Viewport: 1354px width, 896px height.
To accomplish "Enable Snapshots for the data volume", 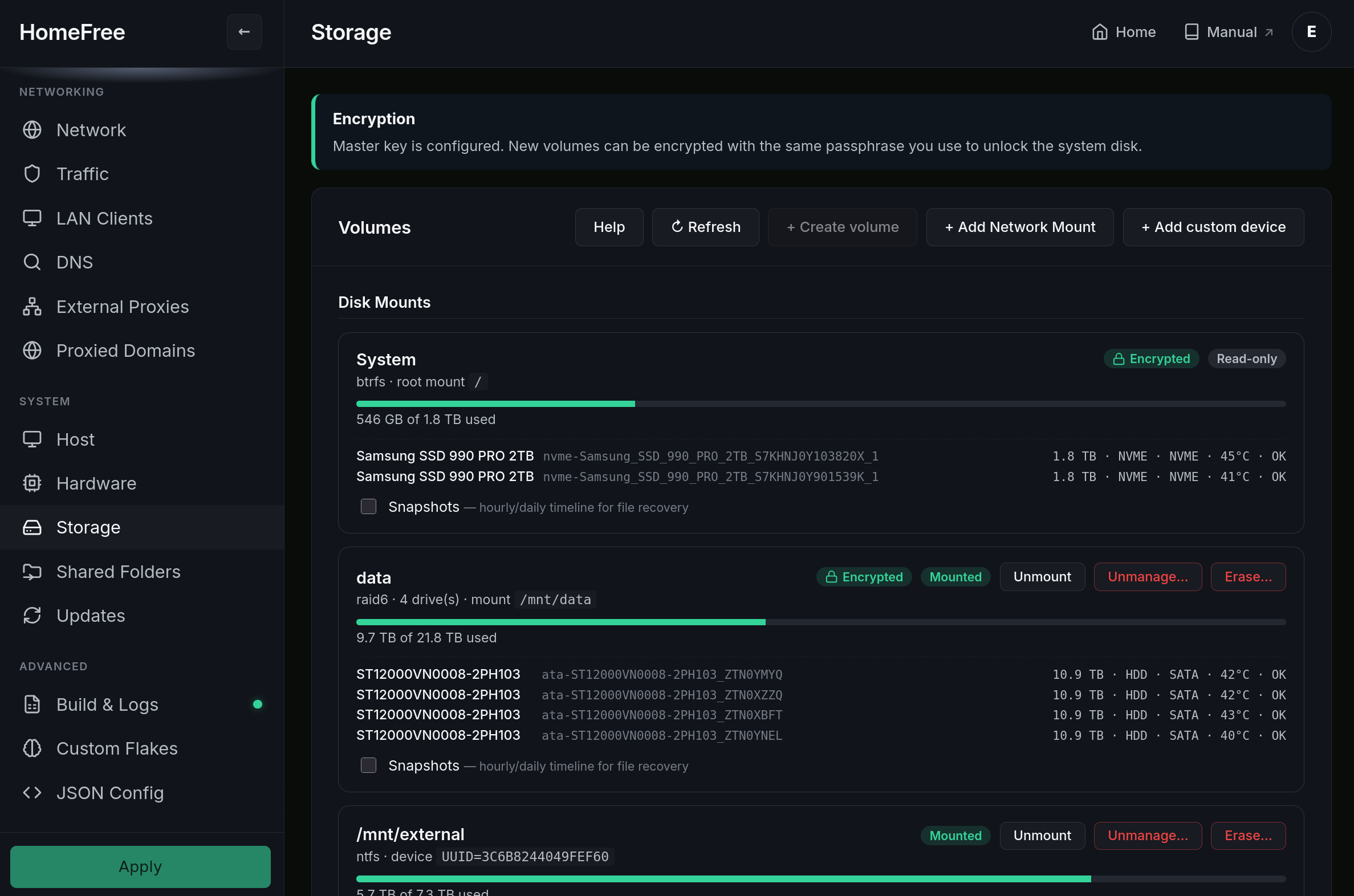I will pyautogui.click(x=368, y=765).
